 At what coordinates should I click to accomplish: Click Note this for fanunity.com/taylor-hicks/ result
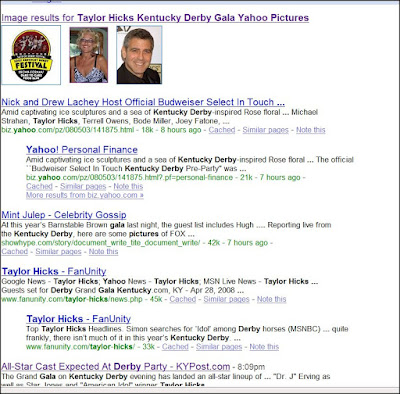pyautogui.click(x=264, y=347)
